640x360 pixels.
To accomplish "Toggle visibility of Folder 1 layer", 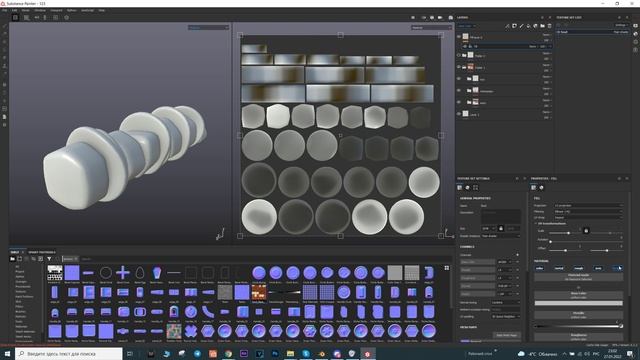I will click(459, 67).
